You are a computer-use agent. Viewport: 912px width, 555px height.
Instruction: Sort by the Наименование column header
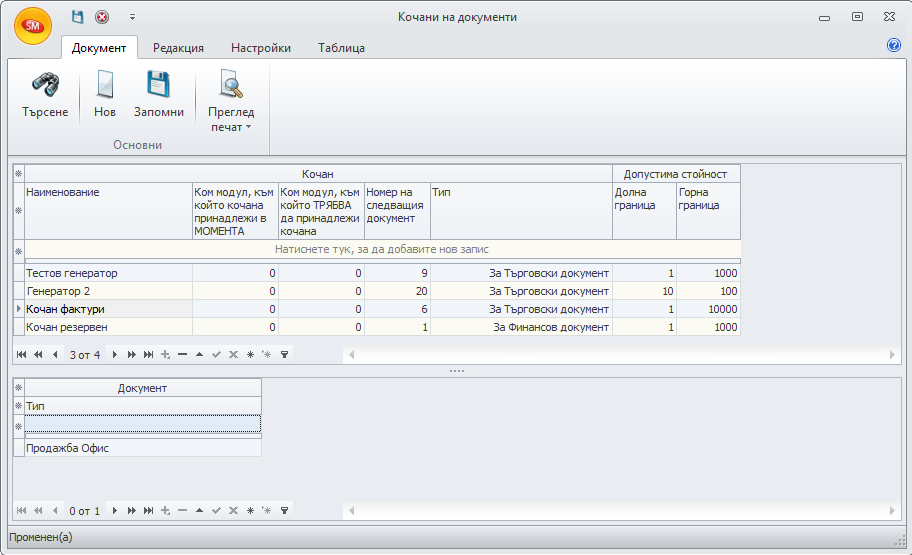(108, 211)
